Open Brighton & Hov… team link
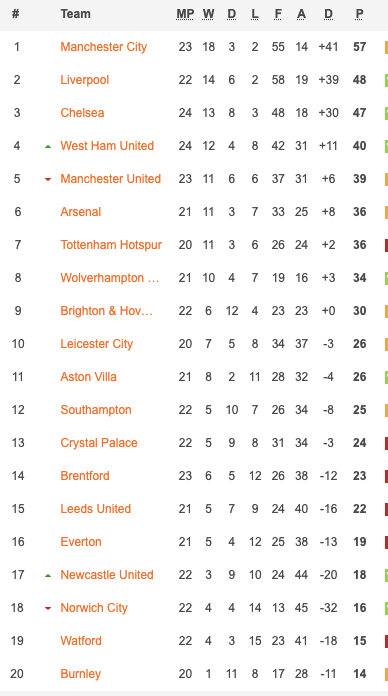 coord(107,311)
